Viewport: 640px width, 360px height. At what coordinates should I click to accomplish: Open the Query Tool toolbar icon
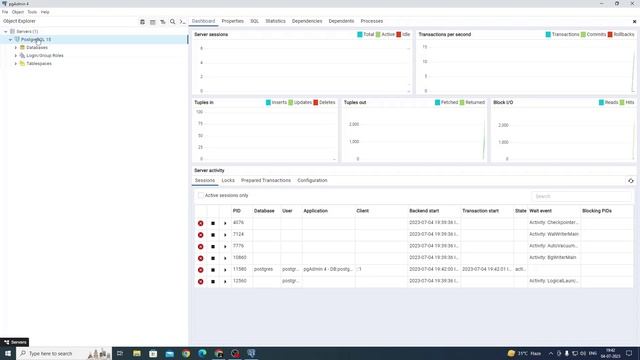point(142,22)
